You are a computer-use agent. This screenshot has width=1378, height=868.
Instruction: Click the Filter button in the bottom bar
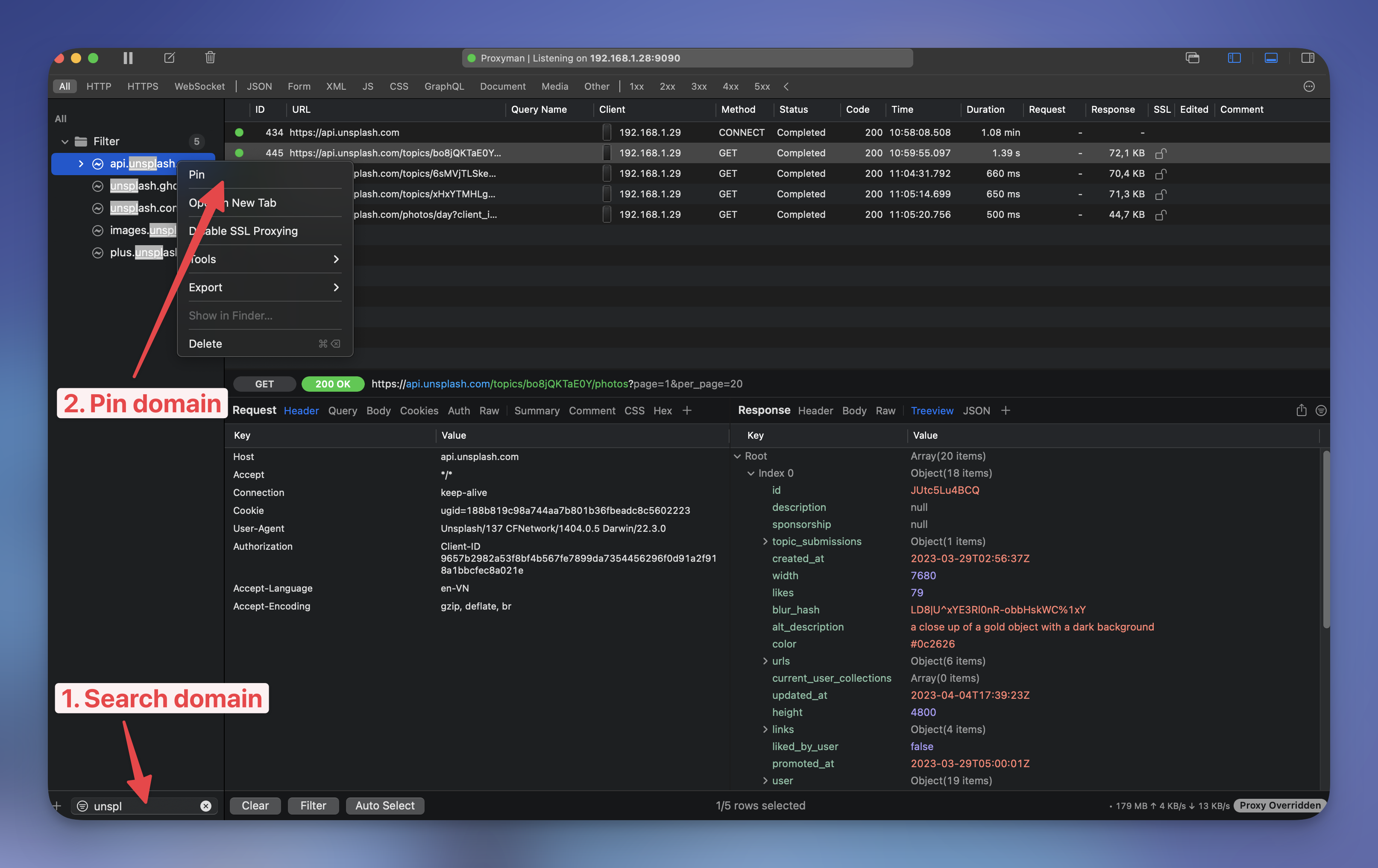[x=313, y=806]
